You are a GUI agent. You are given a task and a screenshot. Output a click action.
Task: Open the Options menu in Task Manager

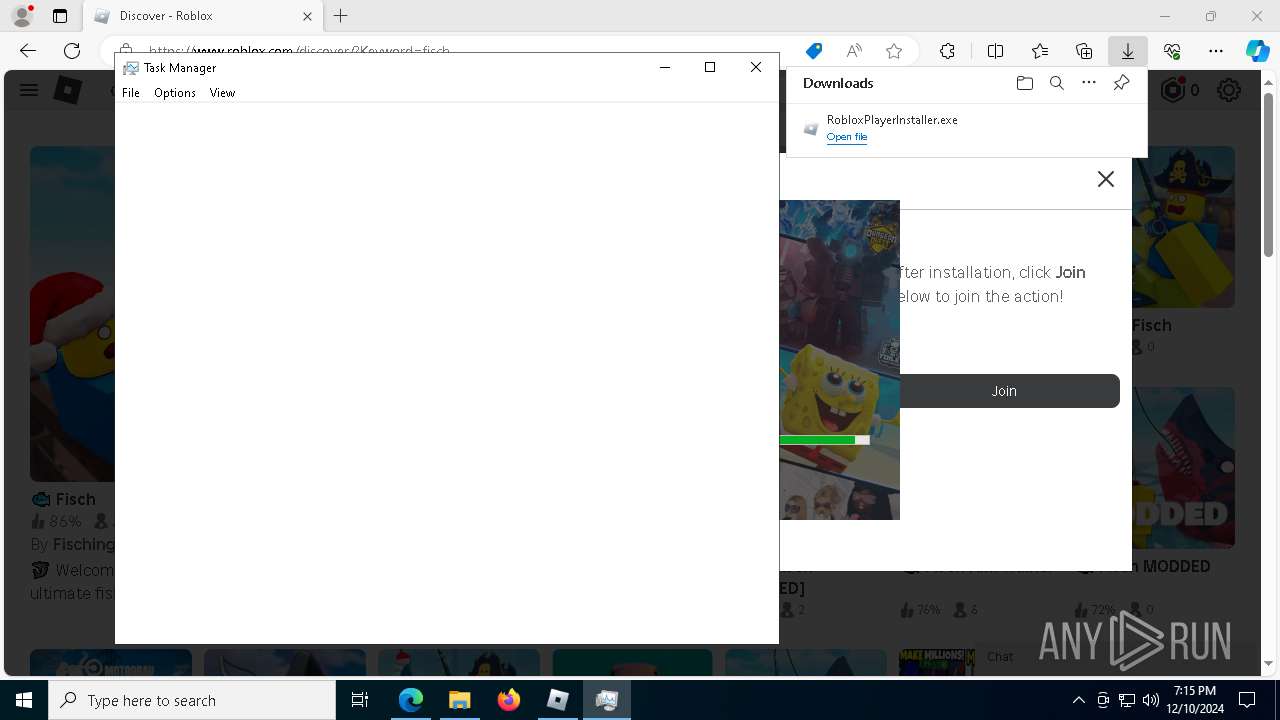click(175, 93)
